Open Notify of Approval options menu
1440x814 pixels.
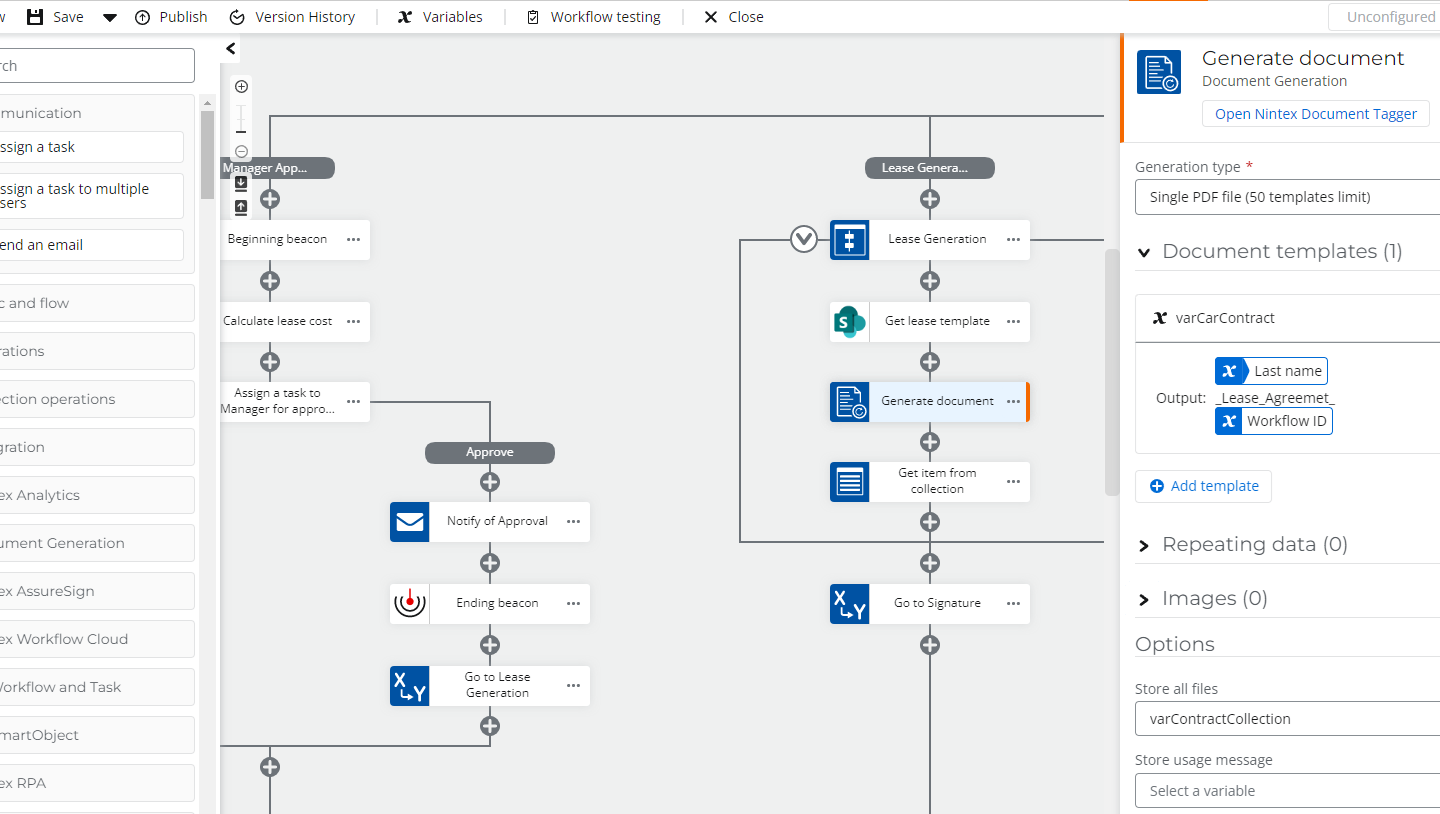pos(573,522)
